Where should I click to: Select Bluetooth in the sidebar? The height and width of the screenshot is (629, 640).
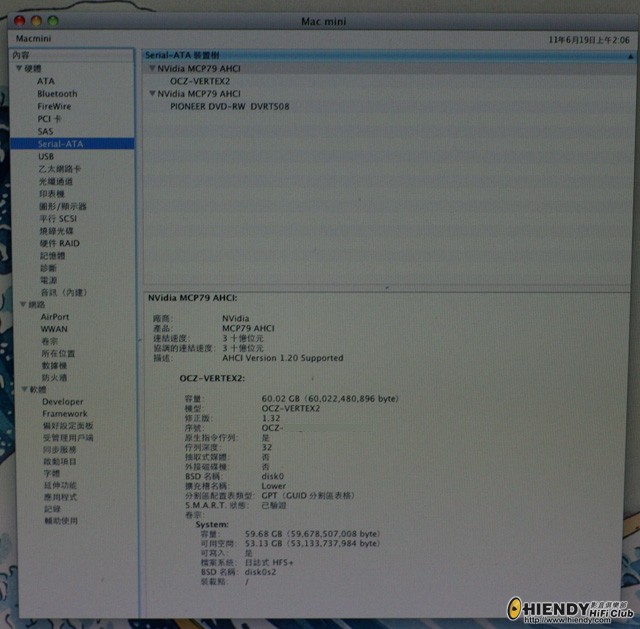[57, 94]
